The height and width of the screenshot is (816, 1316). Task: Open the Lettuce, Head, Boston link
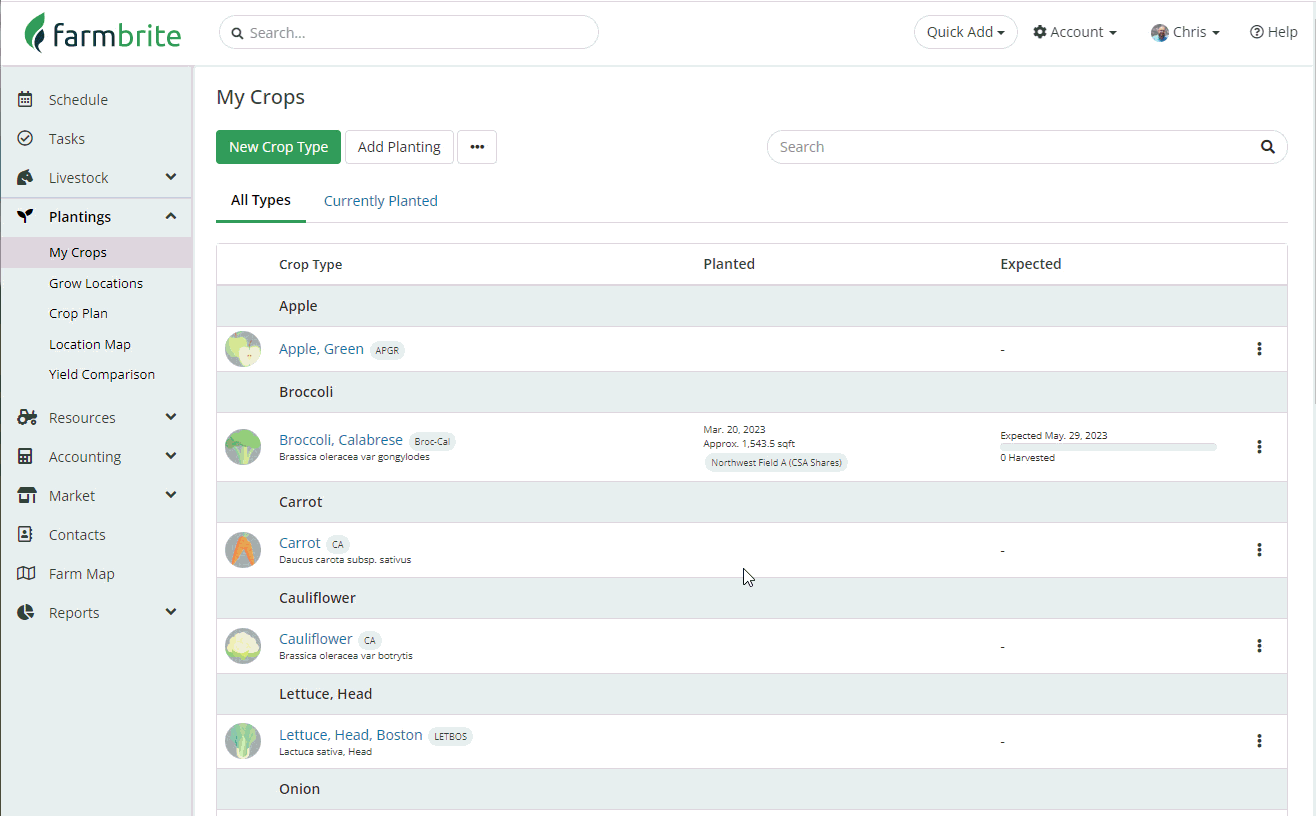click(x=351, y=735)
